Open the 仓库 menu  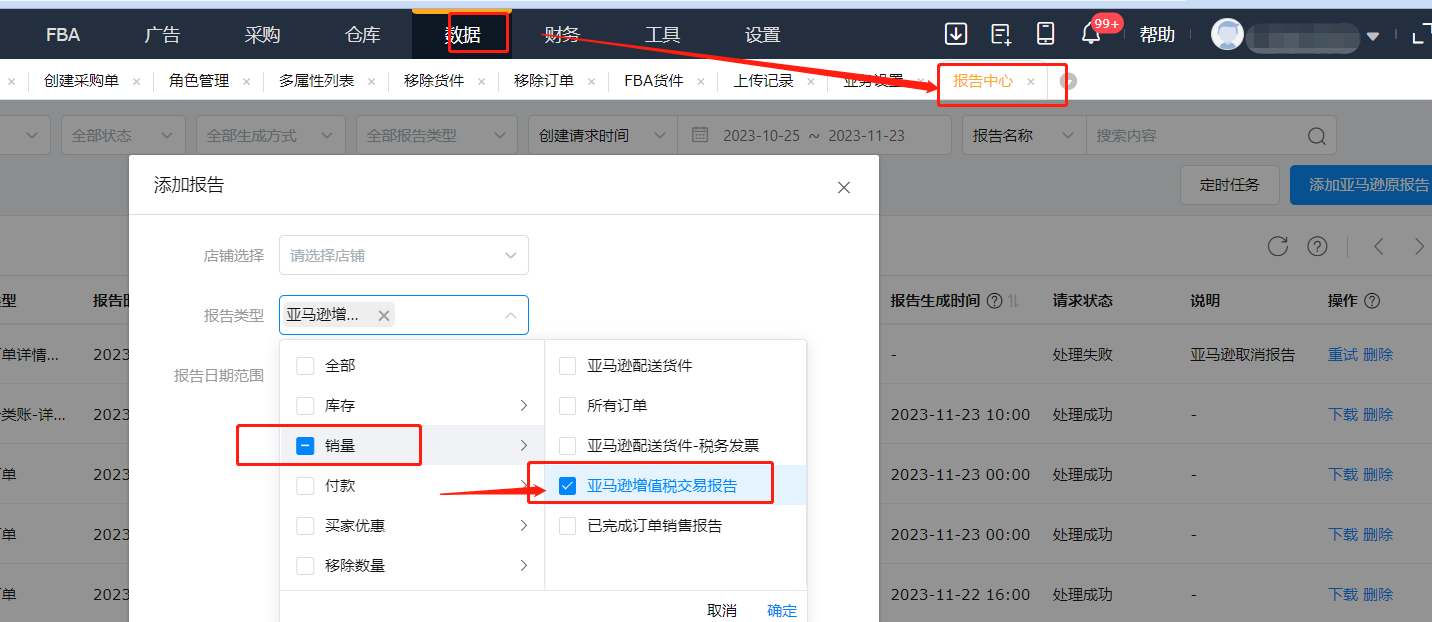click(362, 35)
